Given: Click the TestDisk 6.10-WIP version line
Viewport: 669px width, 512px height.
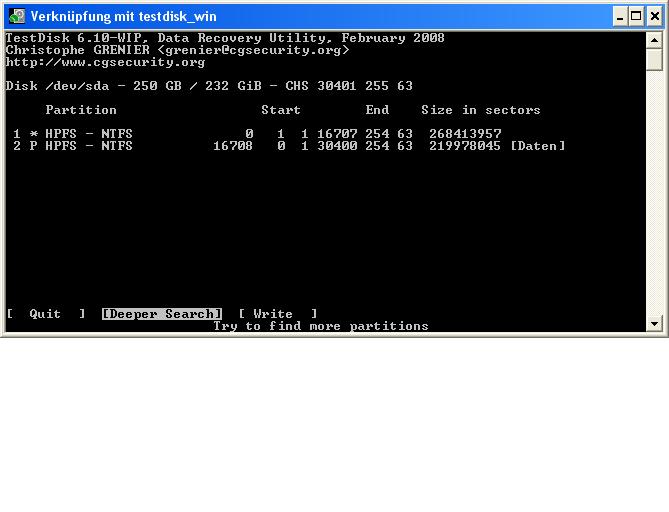Looking at the screenshot, I should pos(225,38).
